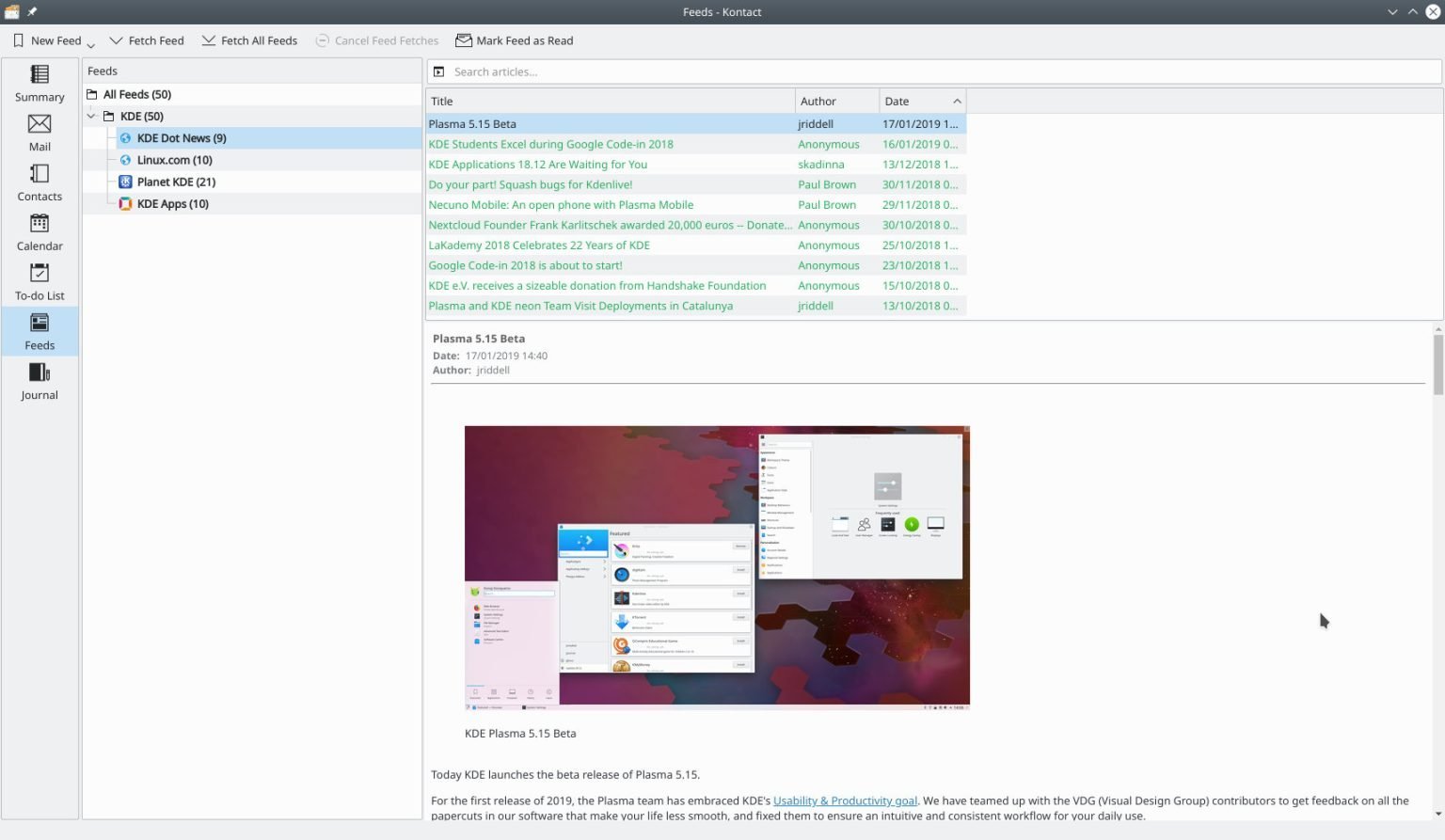Open the Contacts section

[x=39, y=184]
